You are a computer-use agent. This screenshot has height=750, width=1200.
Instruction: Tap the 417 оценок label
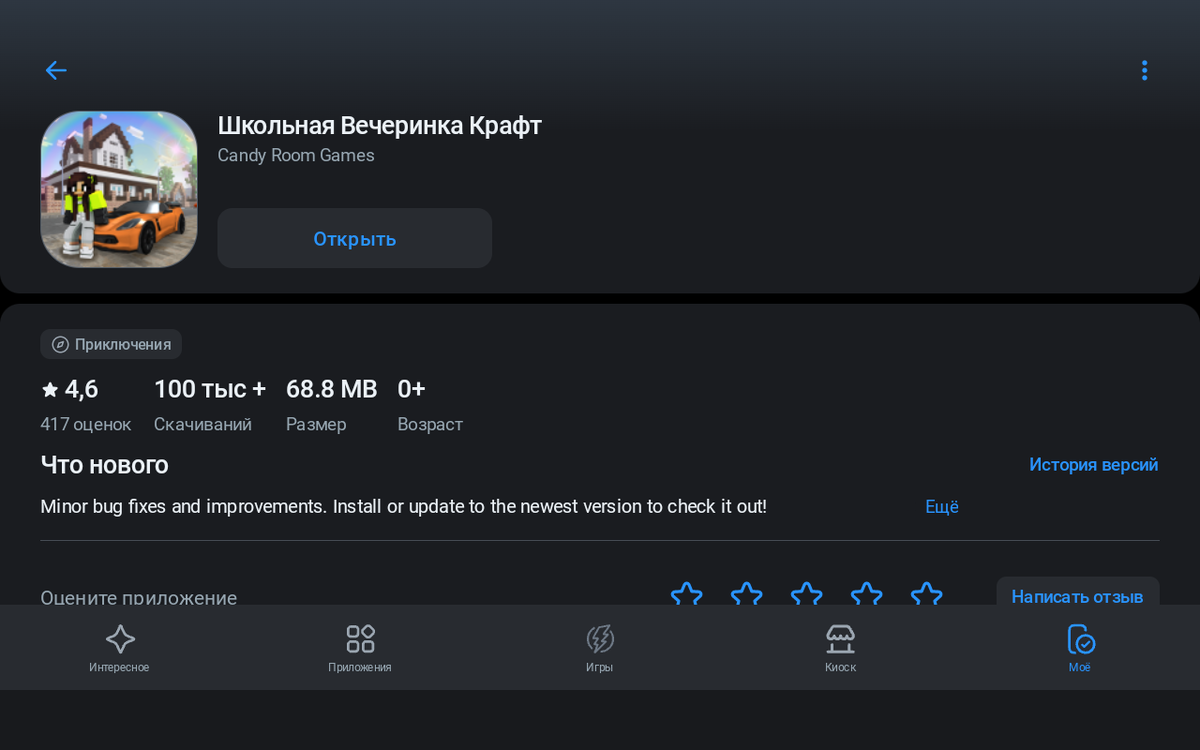click(x=86, y=424)
